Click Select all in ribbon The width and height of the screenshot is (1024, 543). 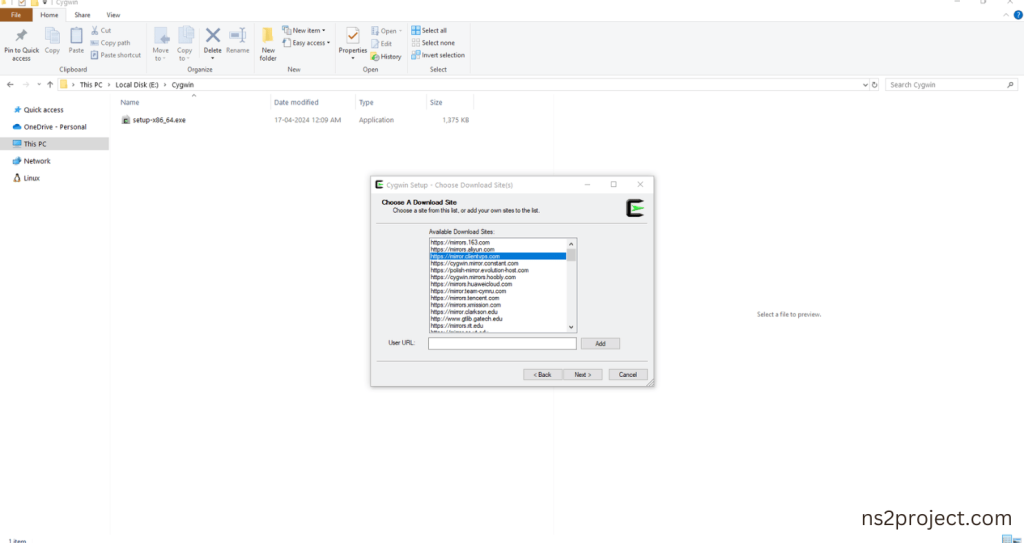point(429,30)
